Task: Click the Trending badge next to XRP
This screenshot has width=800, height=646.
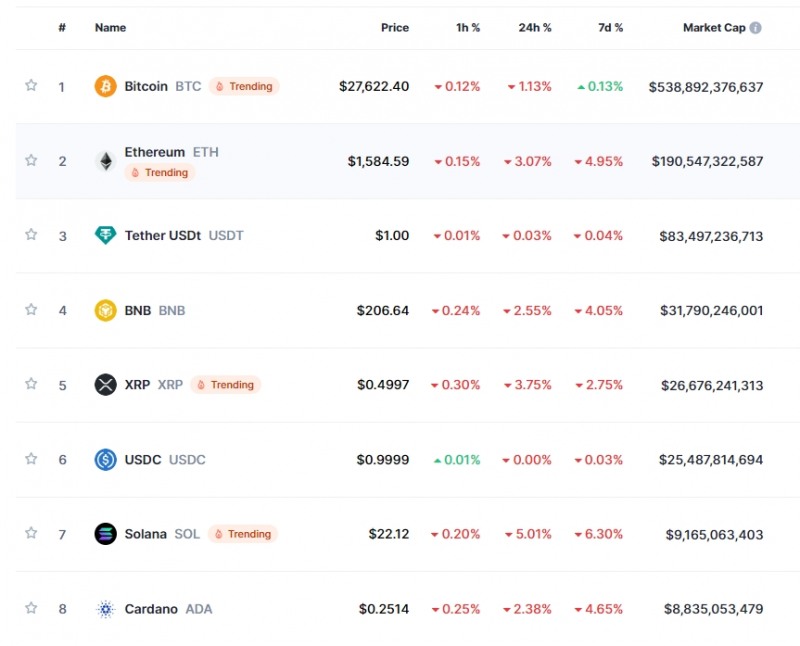Action: (x=225, y=384)
